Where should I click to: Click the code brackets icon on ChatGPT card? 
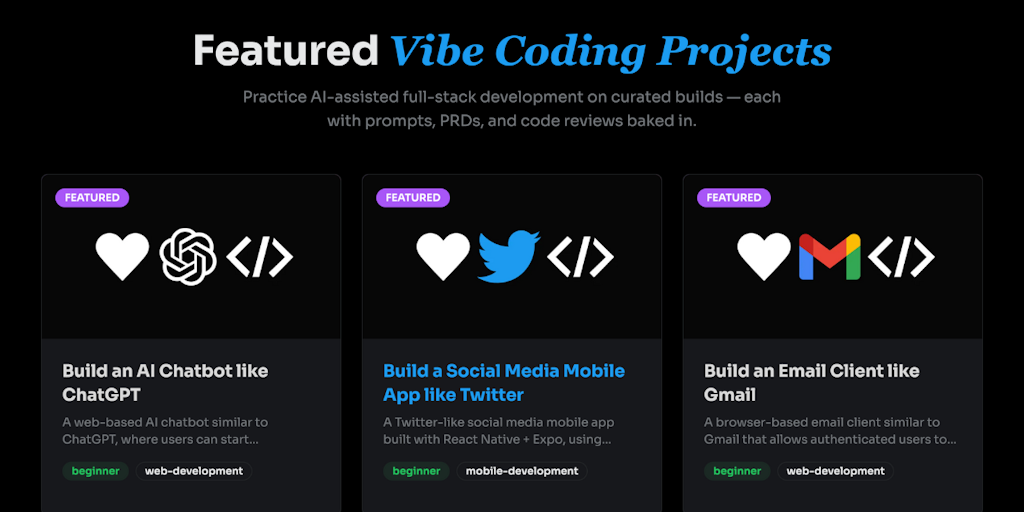(x=259, y=257)
